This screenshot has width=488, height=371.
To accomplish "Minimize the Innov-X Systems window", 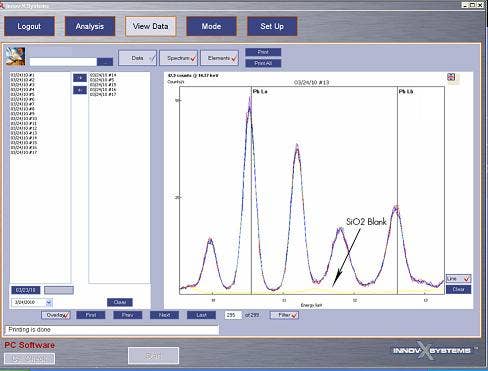I will 465,5.
